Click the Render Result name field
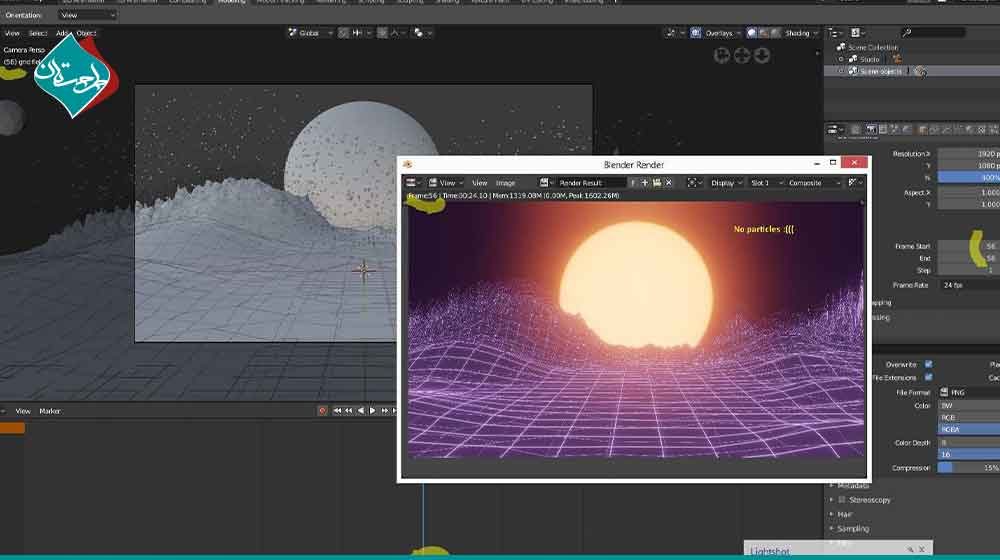The height and width of the screenshot is (560, 1000). pos(590,183)
